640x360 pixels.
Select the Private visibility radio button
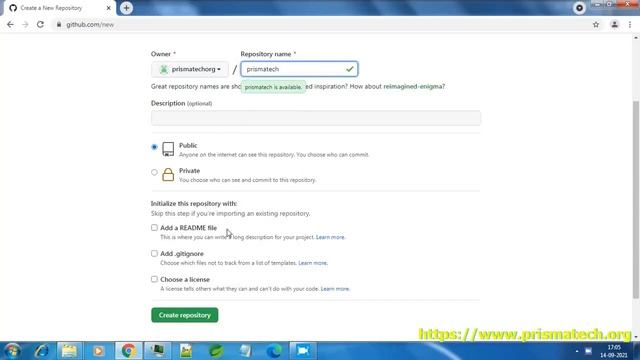point(154,172)
